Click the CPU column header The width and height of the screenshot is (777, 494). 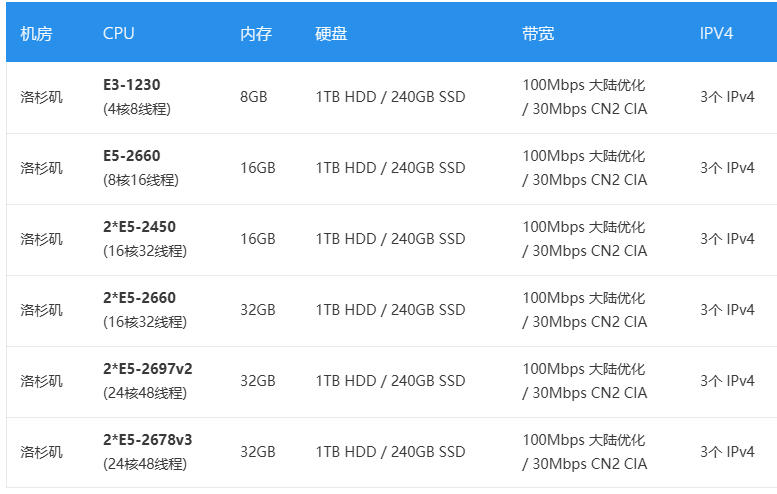(x=118, y=33)
